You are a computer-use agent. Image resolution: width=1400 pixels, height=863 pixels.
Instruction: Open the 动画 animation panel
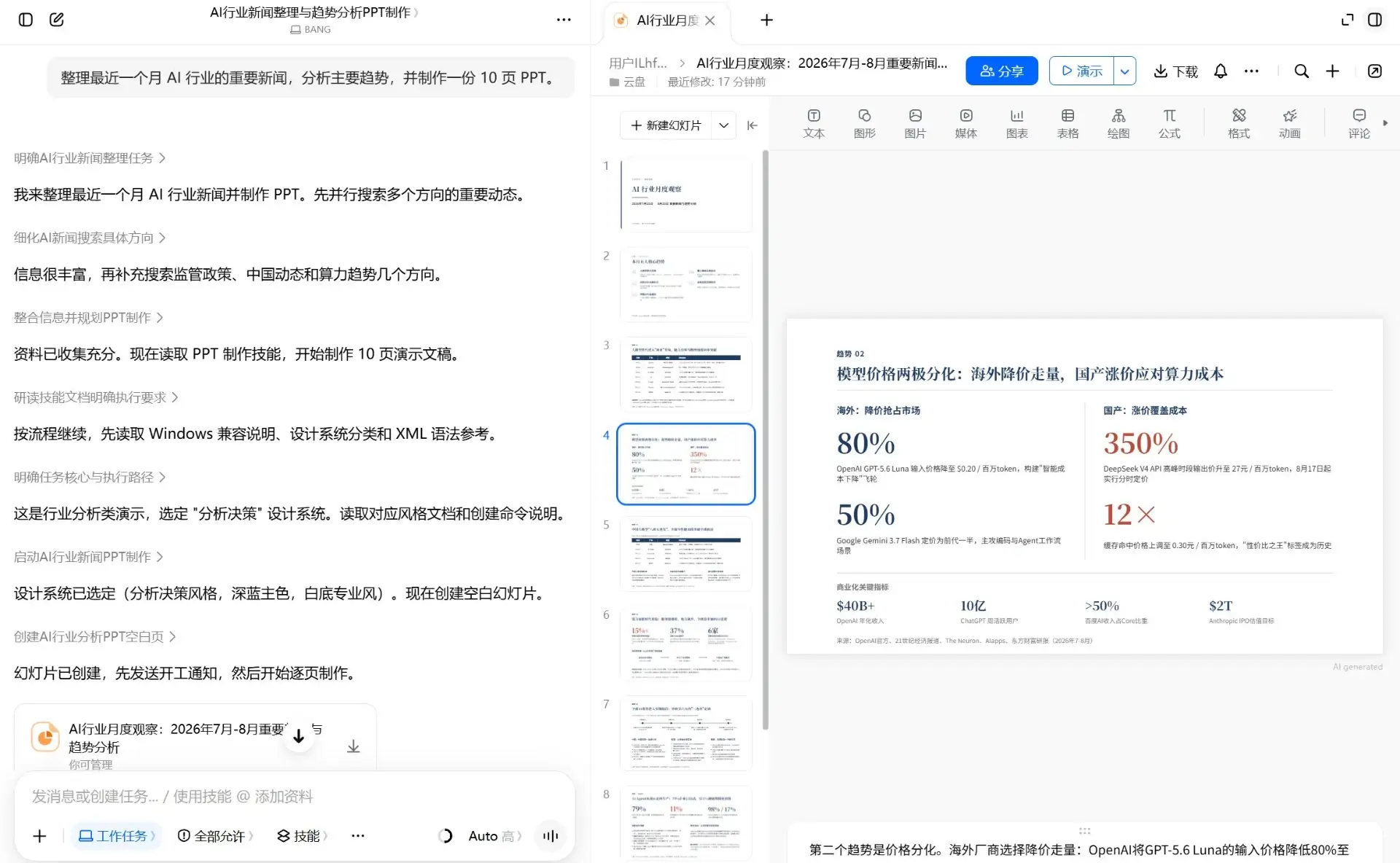tap(1290, 124)
